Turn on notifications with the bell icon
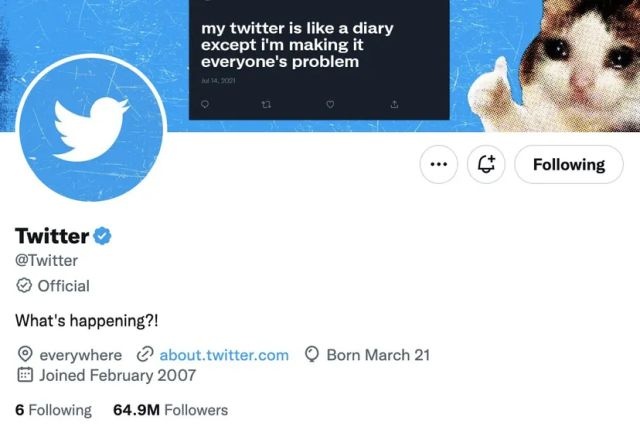The image size is (640, 427). click(487, 165)
